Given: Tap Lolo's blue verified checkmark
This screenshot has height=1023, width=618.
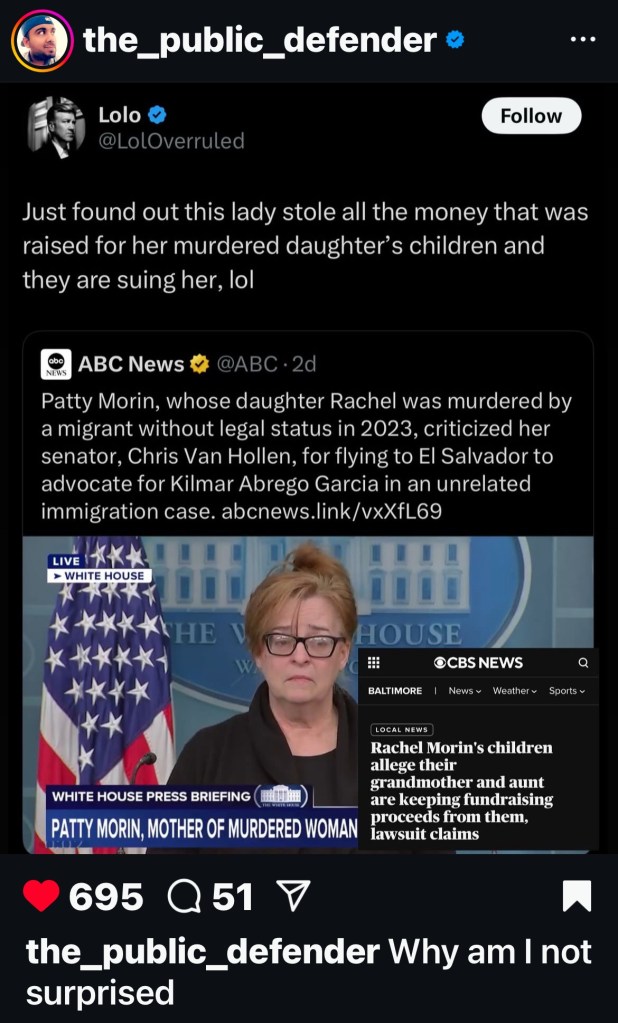Looking at the screenshot, I should tap(158, 114).
